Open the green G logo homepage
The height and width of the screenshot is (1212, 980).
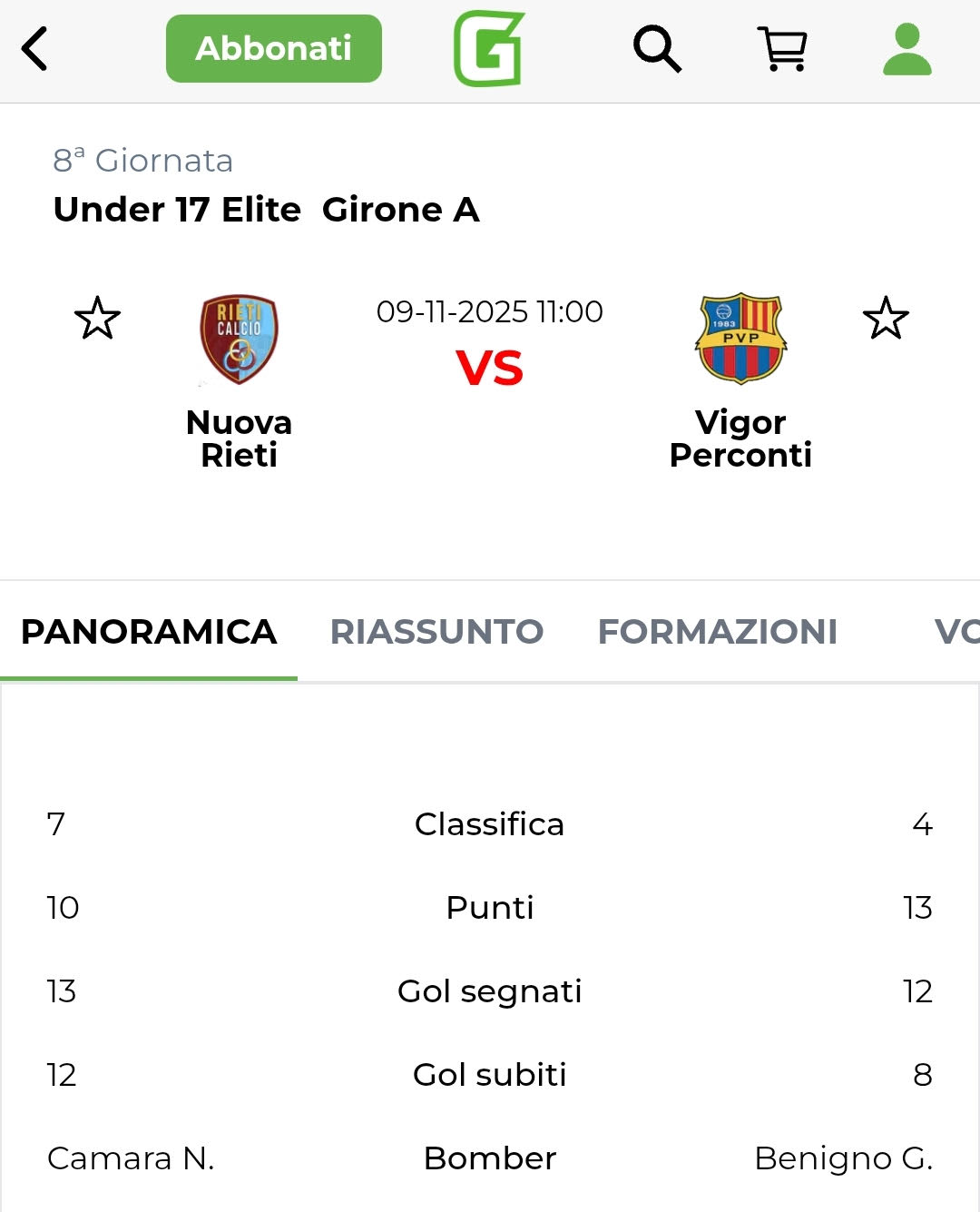pyautogui.click(x=489, y=49)
